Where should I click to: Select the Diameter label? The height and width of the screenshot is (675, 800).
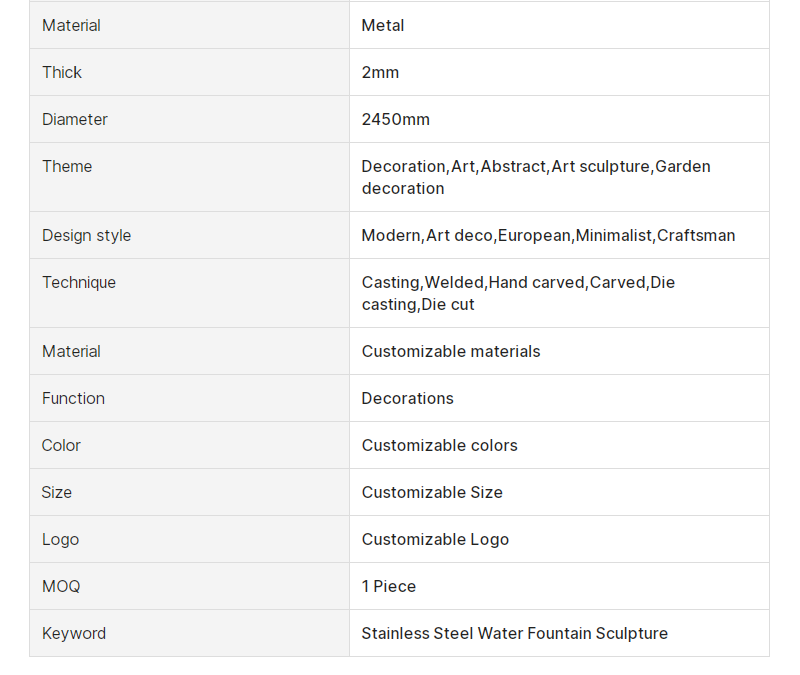pyautogui.click(x=74, y=119)
